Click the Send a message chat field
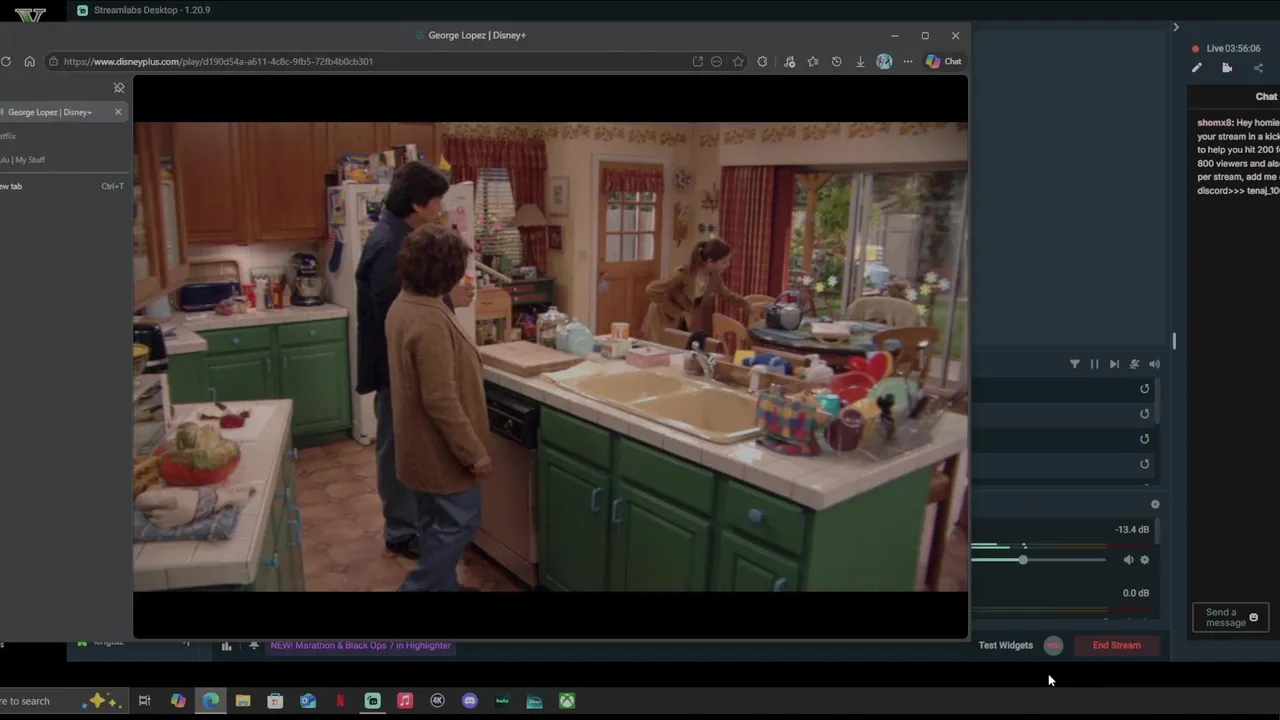 pos(1231,617)
